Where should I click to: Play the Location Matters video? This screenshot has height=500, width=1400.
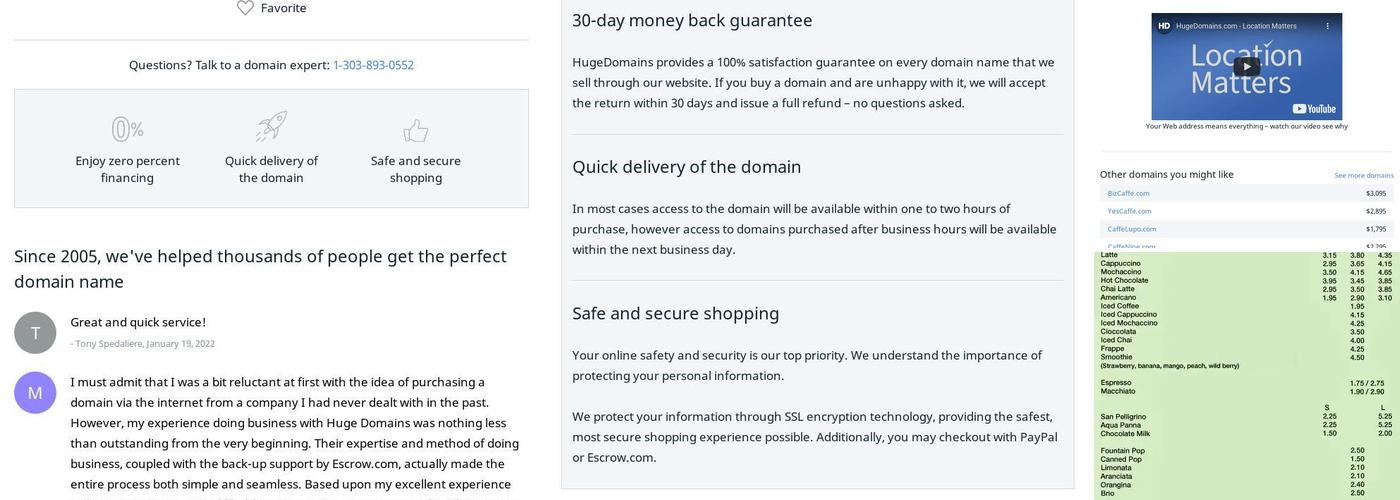pos(1246,67)
